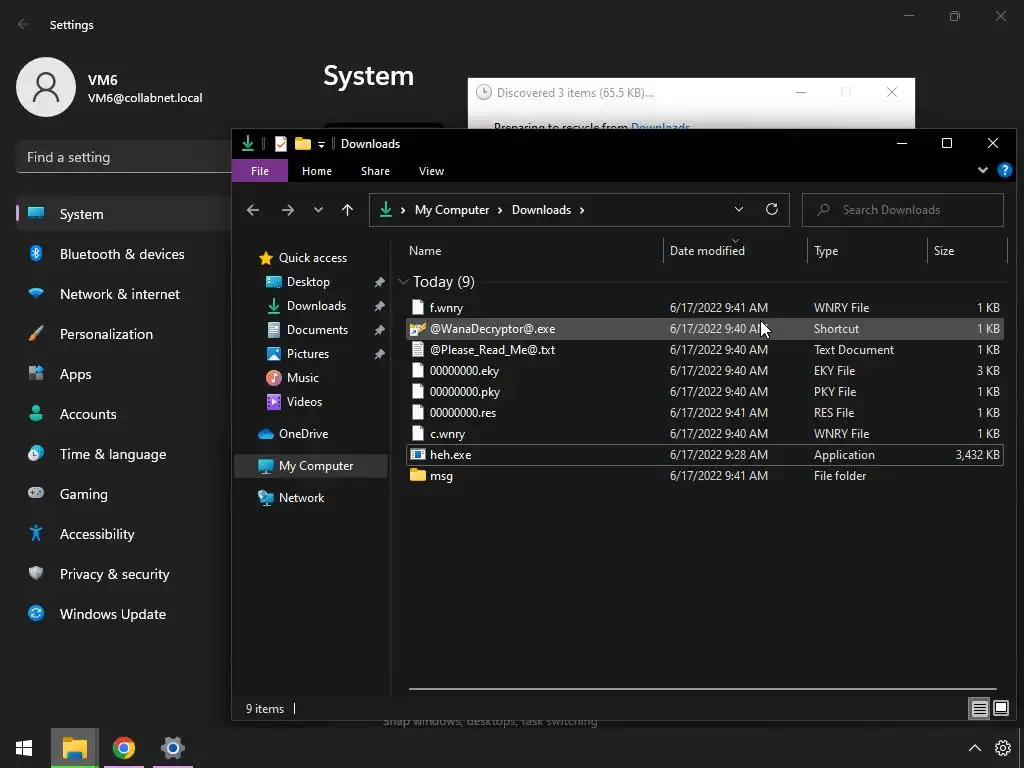The image size is (1024, 768).
Task: Go up one folder level arrow
Action: (347, 210)
